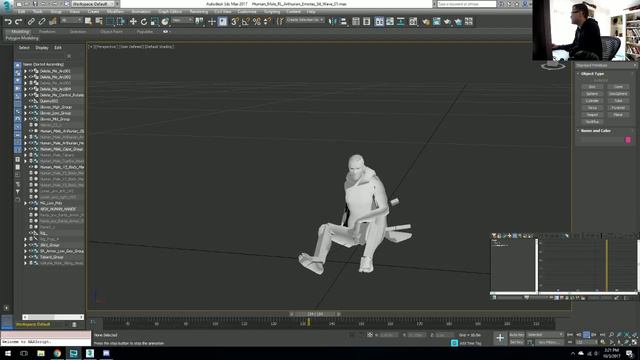Viewport: 640px width, 360px height.
Task: Toggle Angle Snap on main toolbar
Action: (x=246, y=22)
